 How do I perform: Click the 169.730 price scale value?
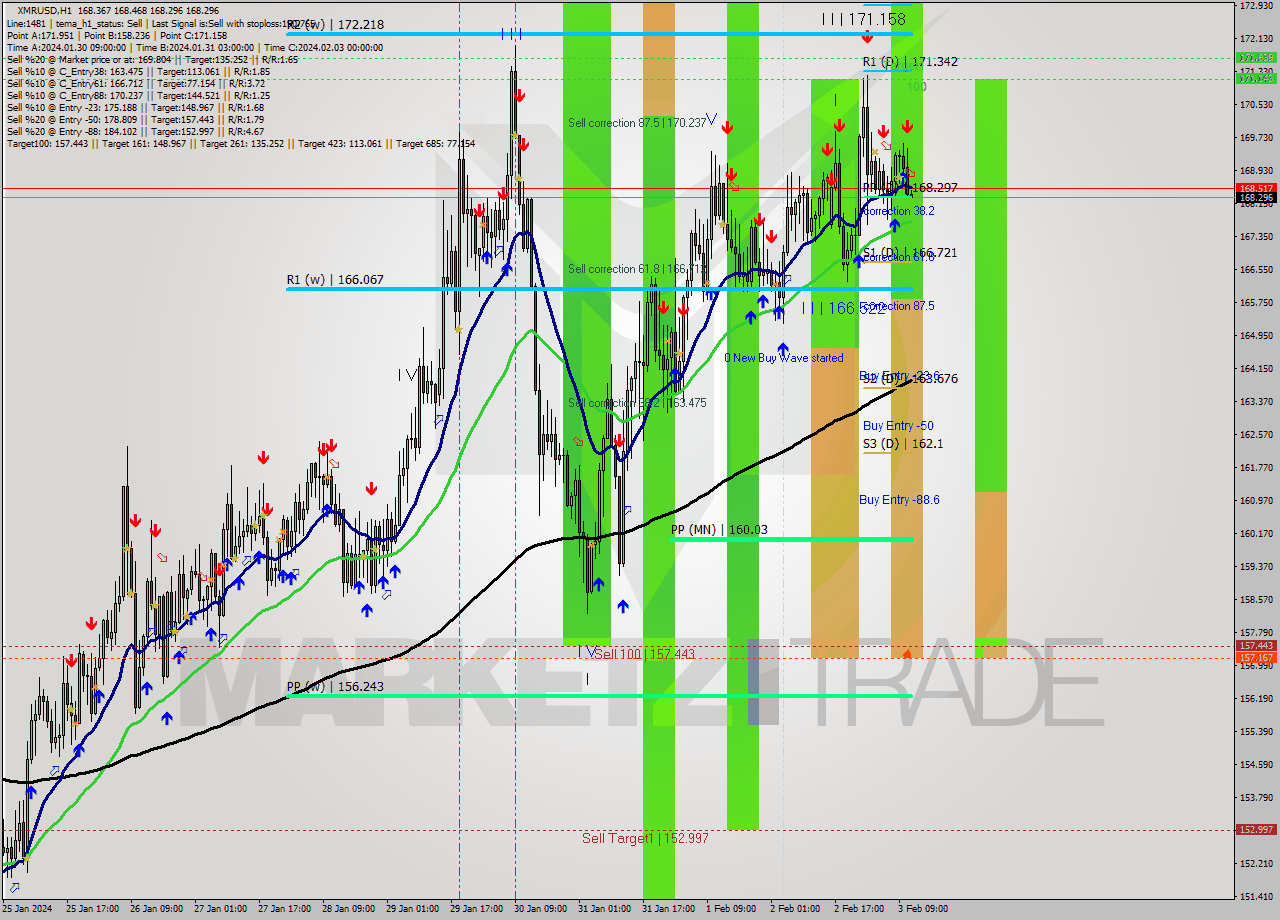1256,138
